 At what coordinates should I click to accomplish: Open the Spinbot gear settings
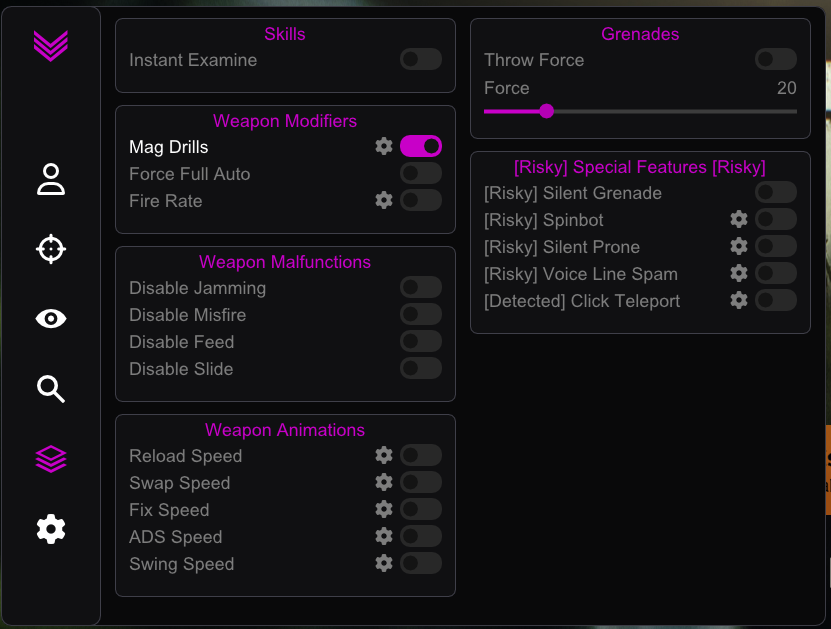[x=739, y=219]
